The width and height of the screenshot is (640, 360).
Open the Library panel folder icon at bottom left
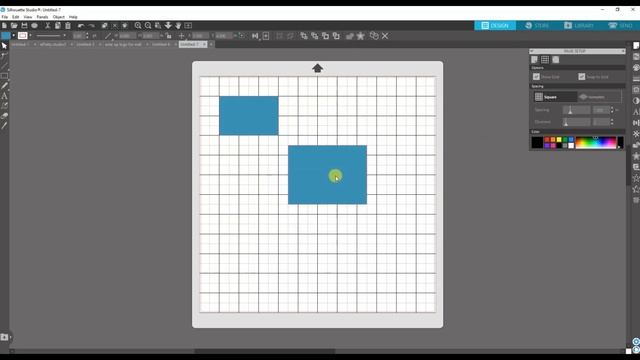tap(4, 337)
